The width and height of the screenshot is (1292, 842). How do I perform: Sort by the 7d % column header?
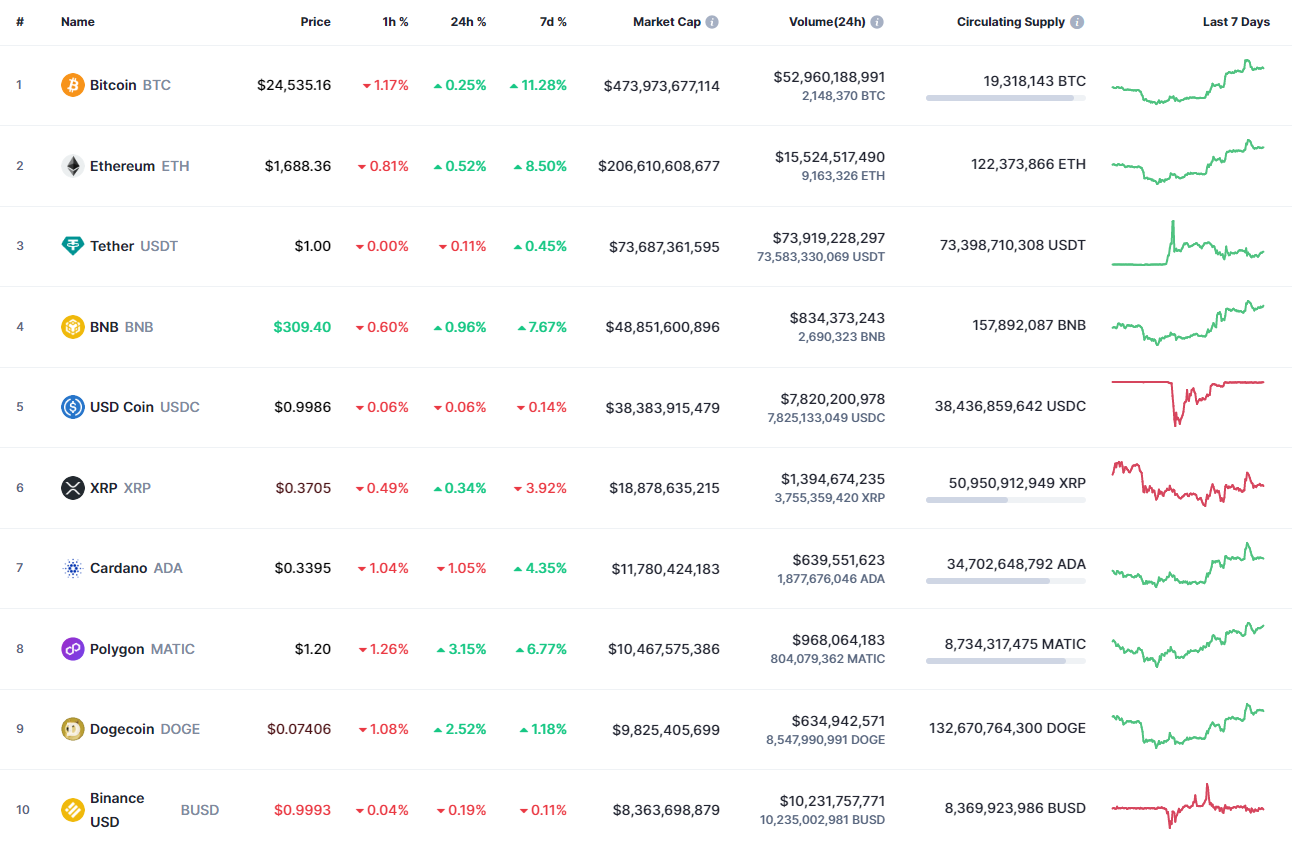[553, 21]
